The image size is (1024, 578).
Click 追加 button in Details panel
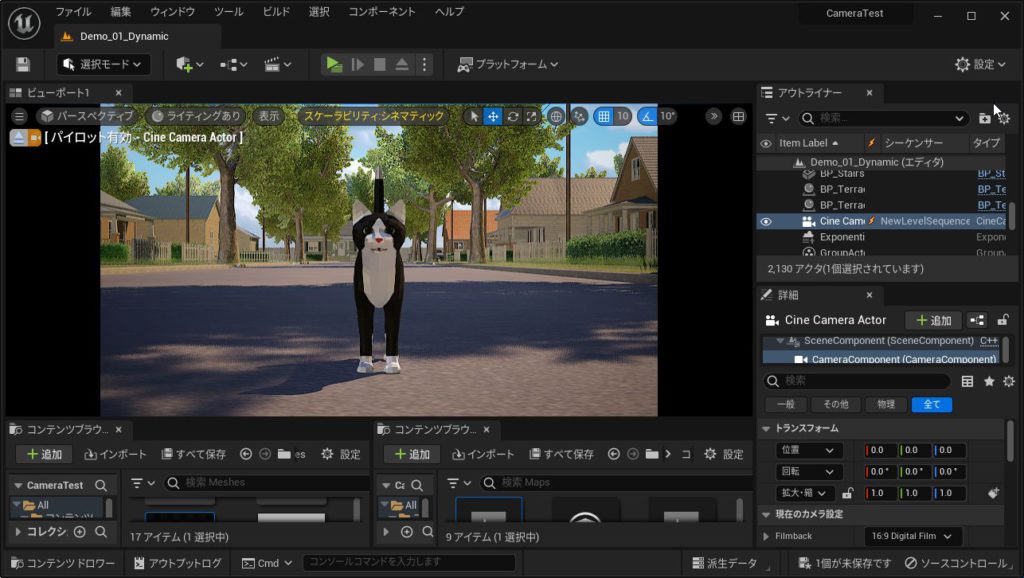click(933, 320)
